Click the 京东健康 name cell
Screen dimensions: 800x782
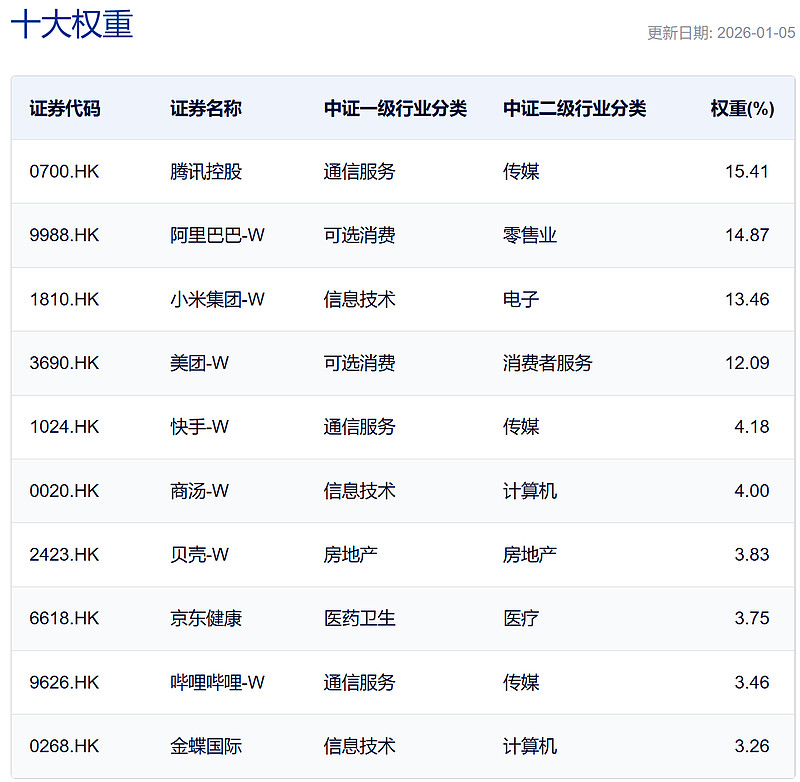click(x=206, y=618)
